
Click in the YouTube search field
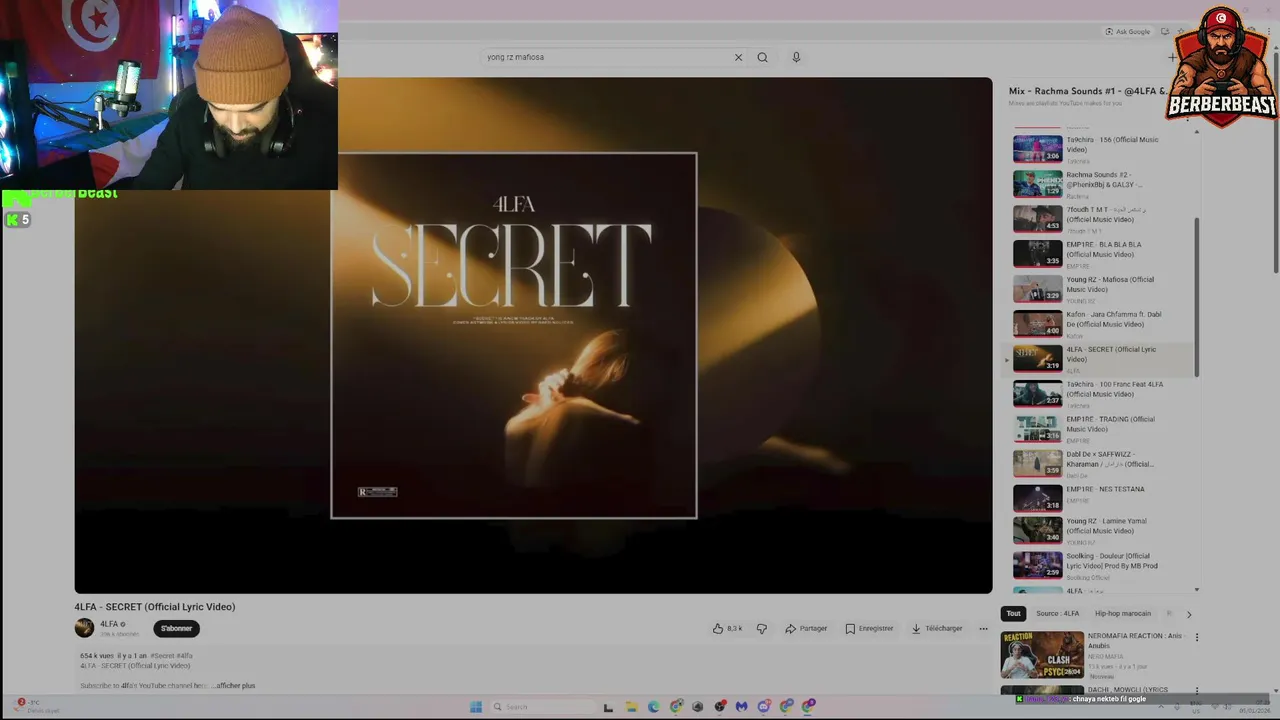pos(605,57)
